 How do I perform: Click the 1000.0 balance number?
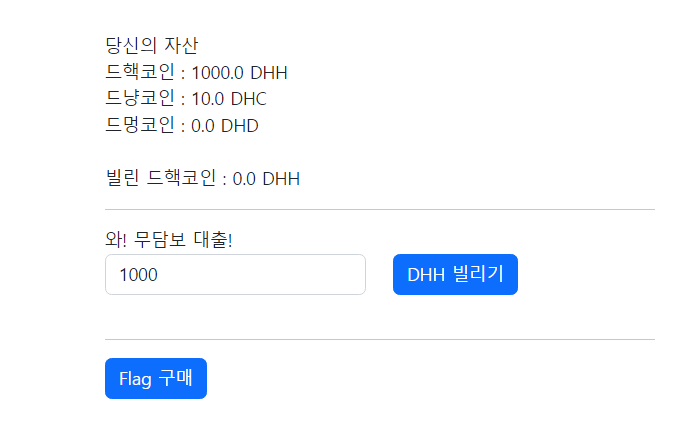point(217,73)
